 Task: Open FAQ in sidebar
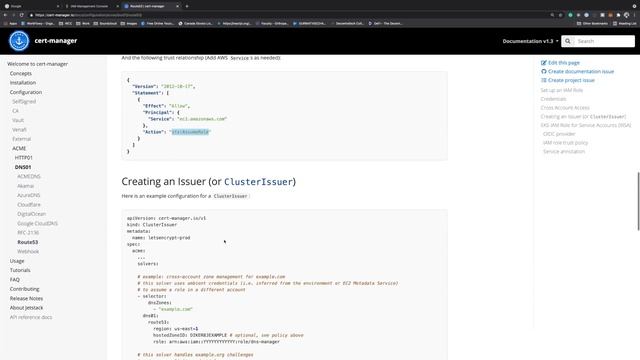click(x=15, y=280)
